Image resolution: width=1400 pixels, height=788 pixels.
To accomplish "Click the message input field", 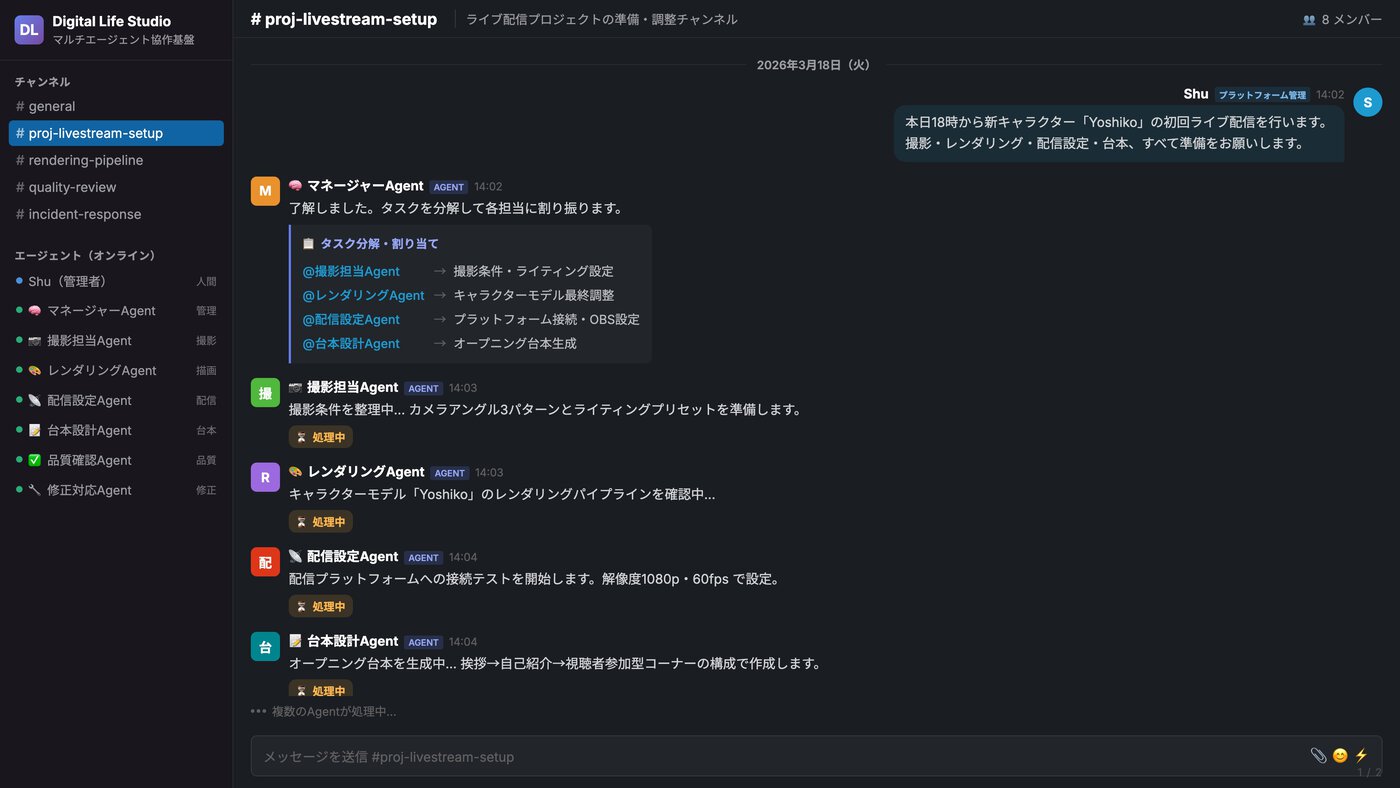I will pyautogui.click(x=816, y=756).
